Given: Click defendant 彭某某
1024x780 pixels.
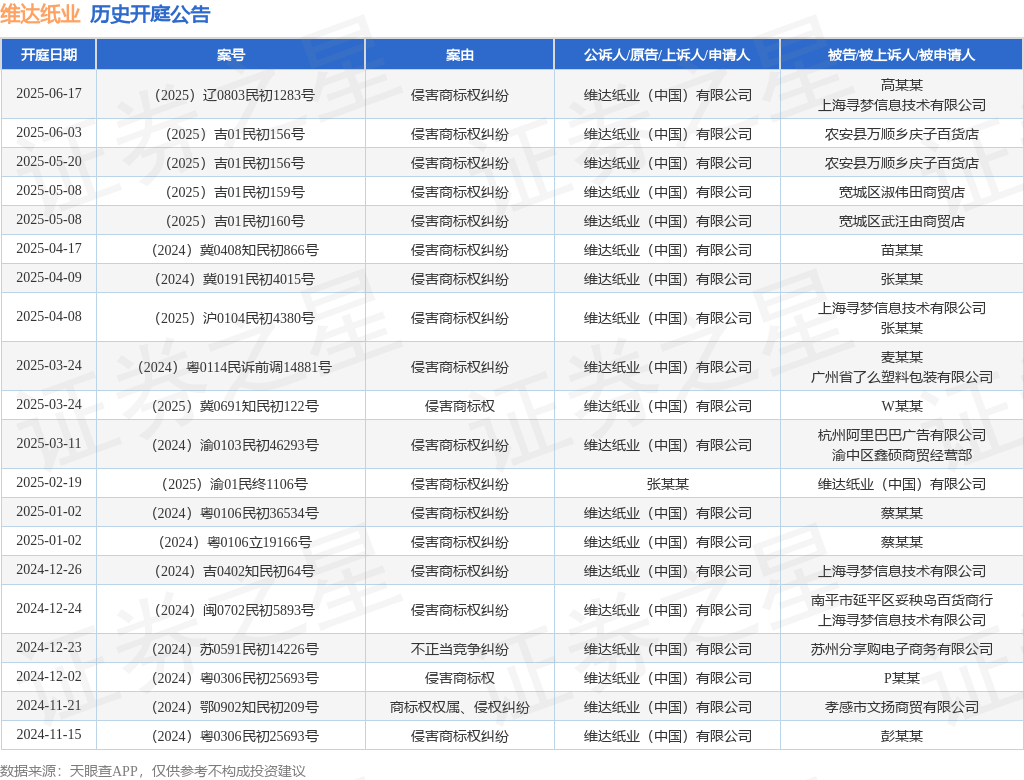Looking at the screenshot, I should pos(902,736).
